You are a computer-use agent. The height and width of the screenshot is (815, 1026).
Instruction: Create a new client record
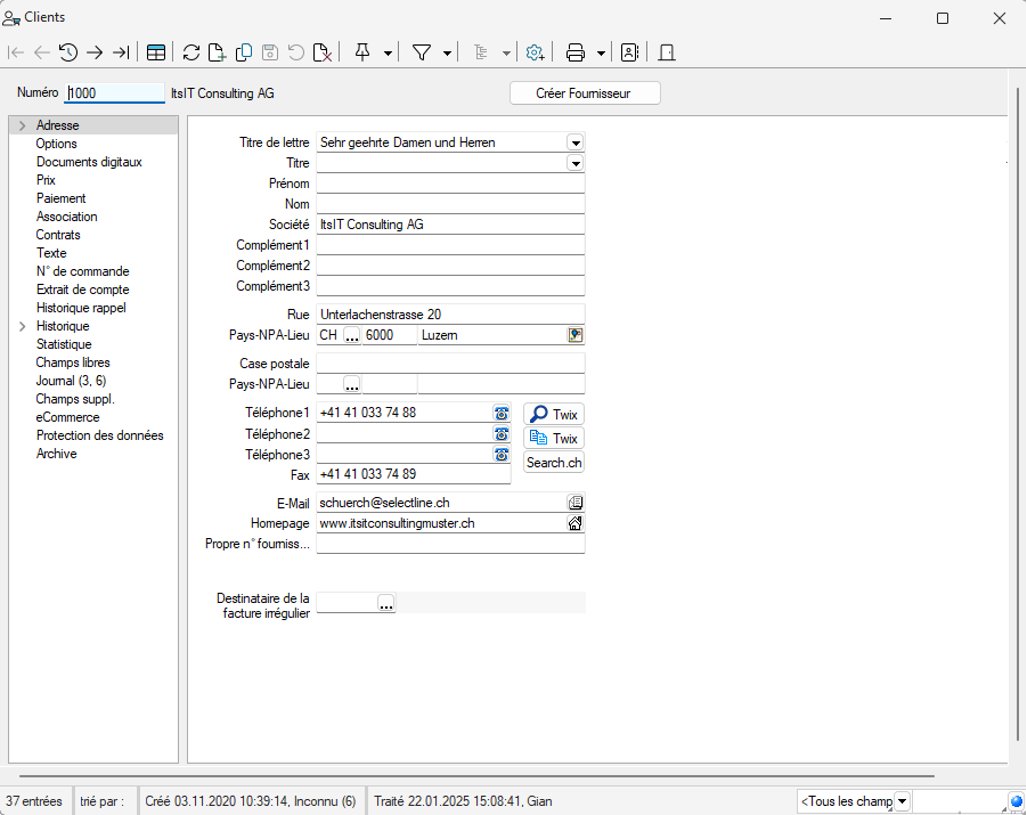217,53
